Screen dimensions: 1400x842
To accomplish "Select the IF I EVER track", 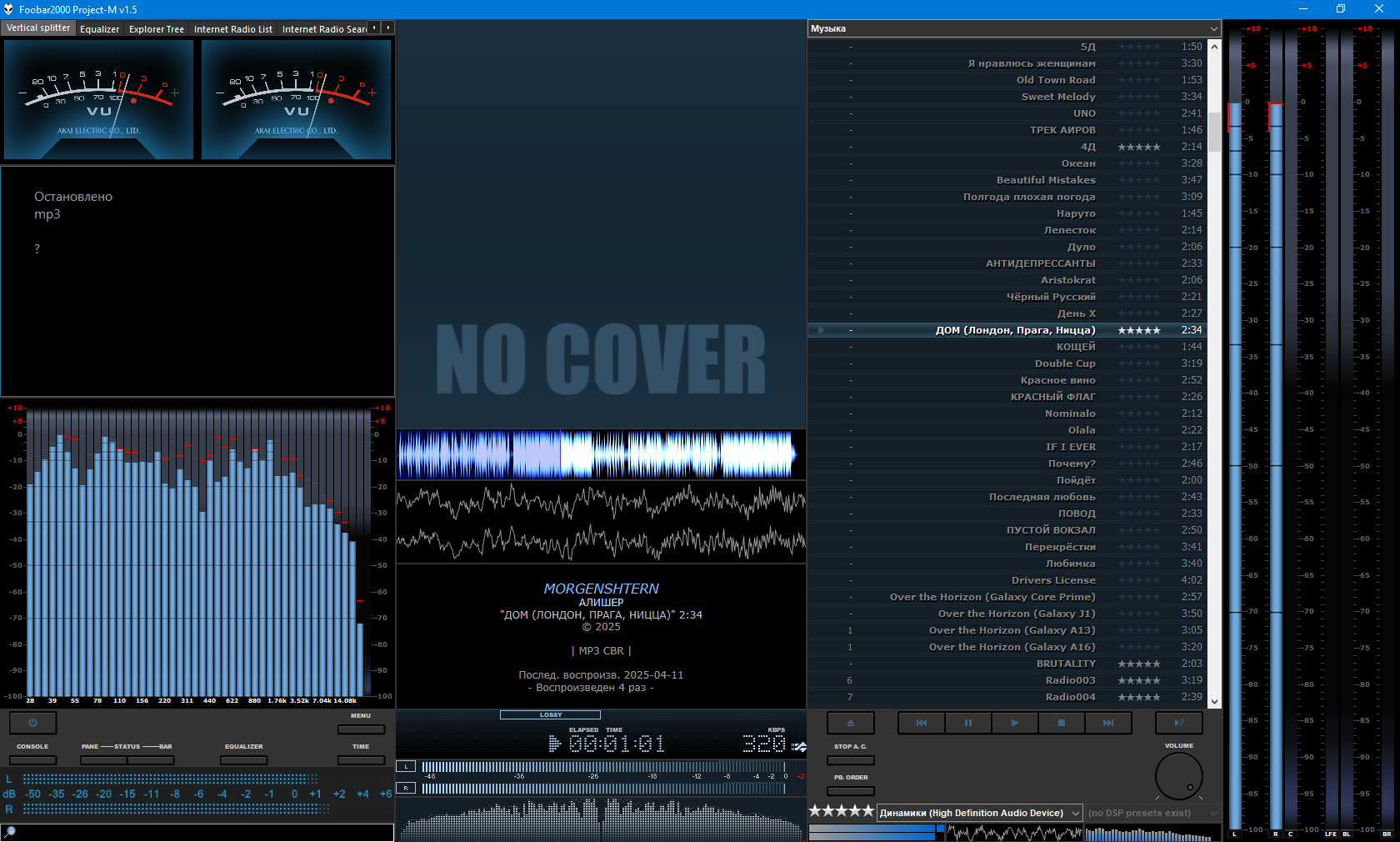I will pos(1007,447).
